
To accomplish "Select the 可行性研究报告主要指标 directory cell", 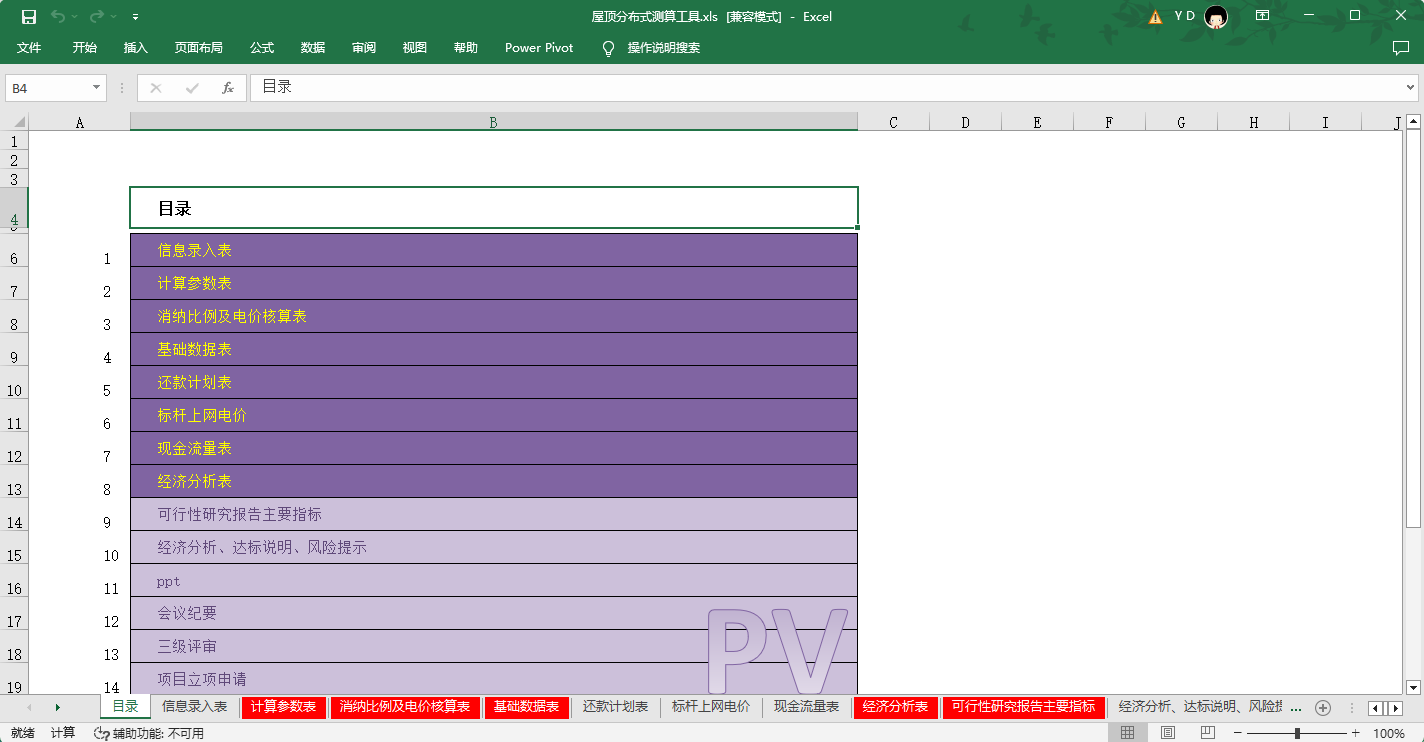I will (494, 514).
